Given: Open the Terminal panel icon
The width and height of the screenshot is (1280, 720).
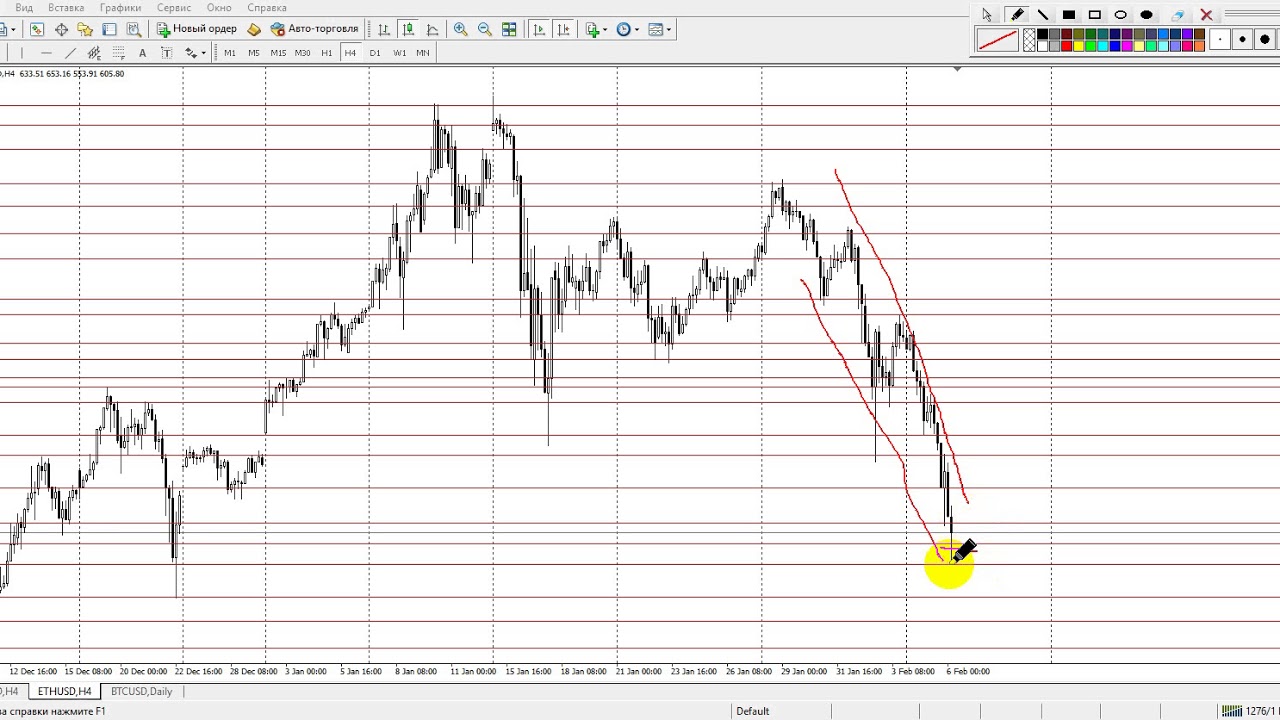Looking at the screenshot, I should [x=109, y=30].
